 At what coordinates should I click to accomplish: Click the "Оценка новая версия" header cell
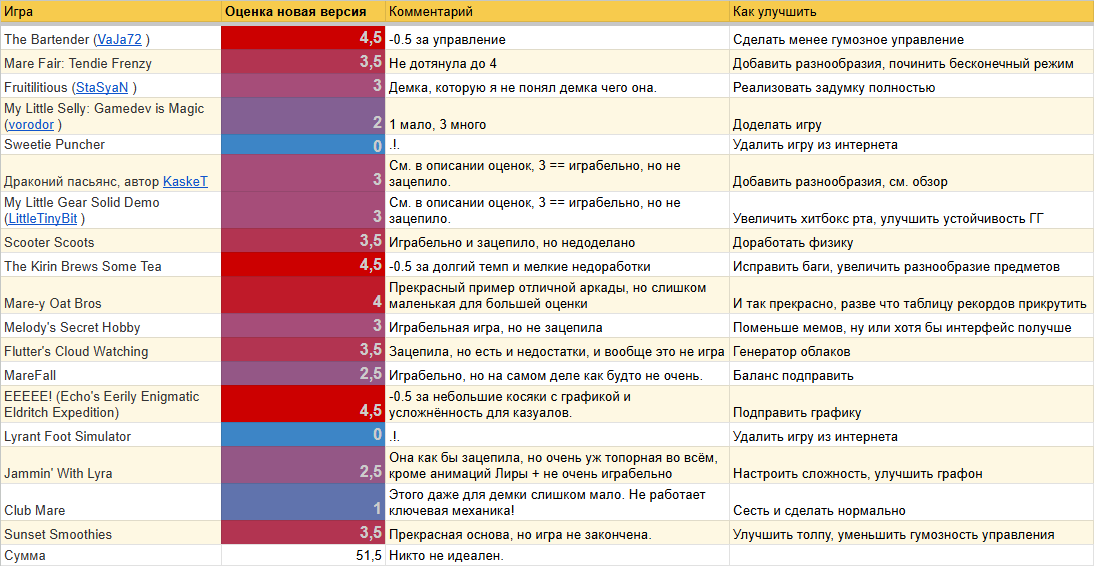point(303,12)
